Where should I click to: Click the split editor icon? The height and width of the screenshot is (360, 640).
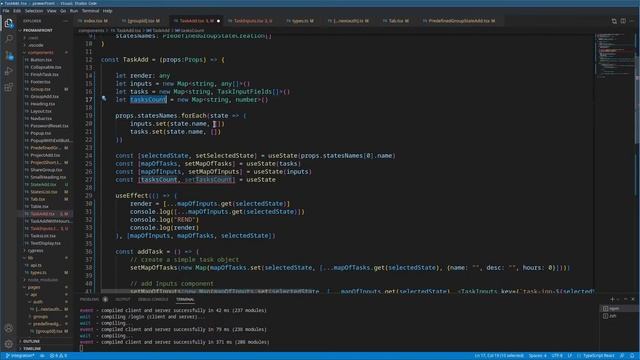pyautogui.click(x=623, y=21)
